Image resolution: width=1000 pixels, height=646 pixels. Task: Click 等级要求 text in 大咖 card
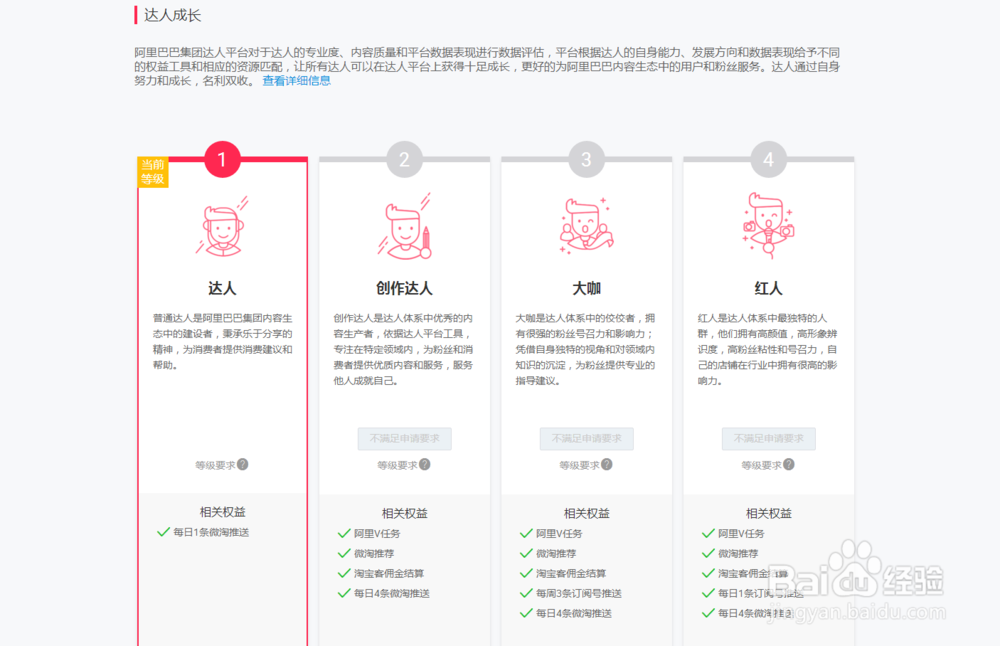579,466
